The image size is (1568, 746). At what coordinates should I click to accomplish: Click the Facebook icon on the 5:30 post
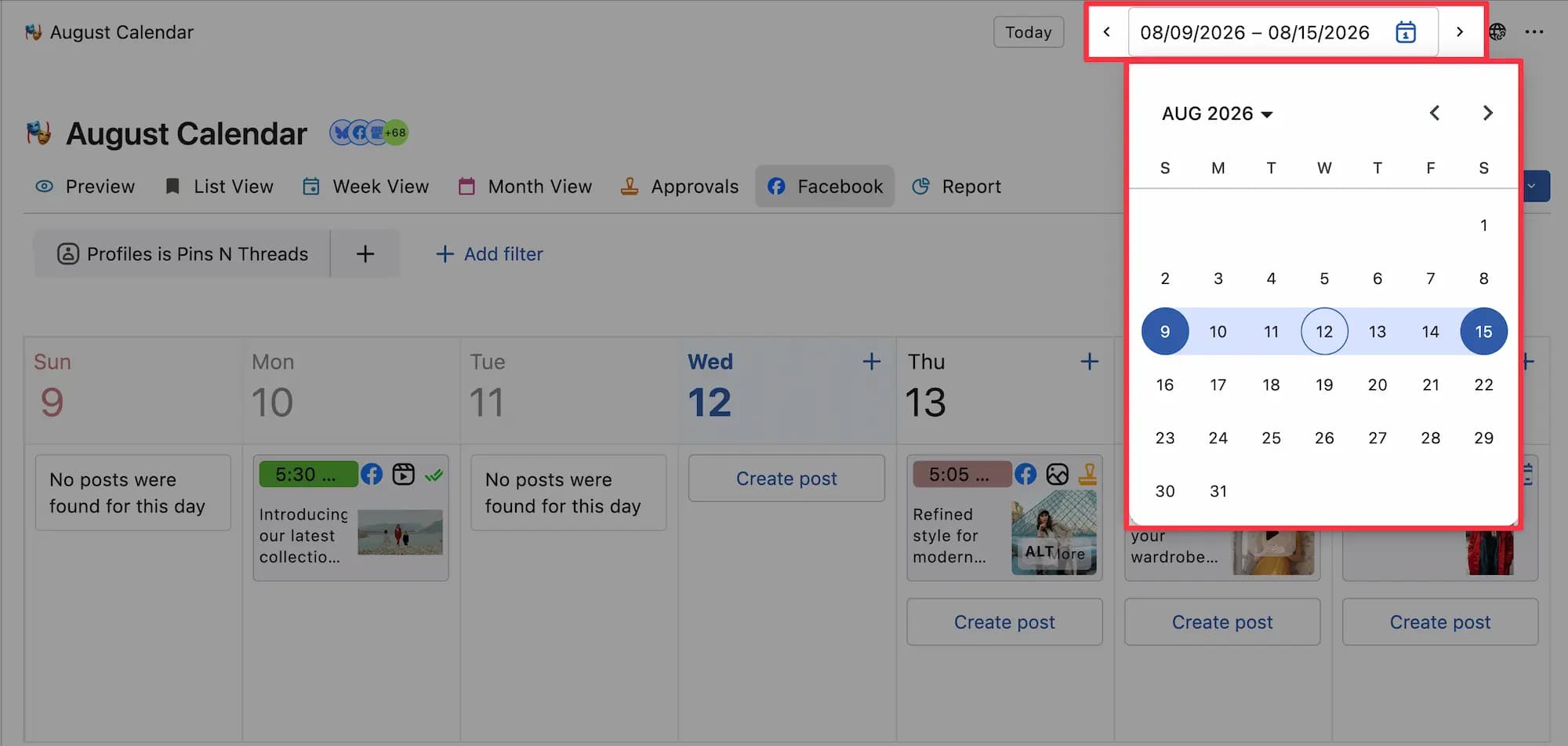coord(372,475)
